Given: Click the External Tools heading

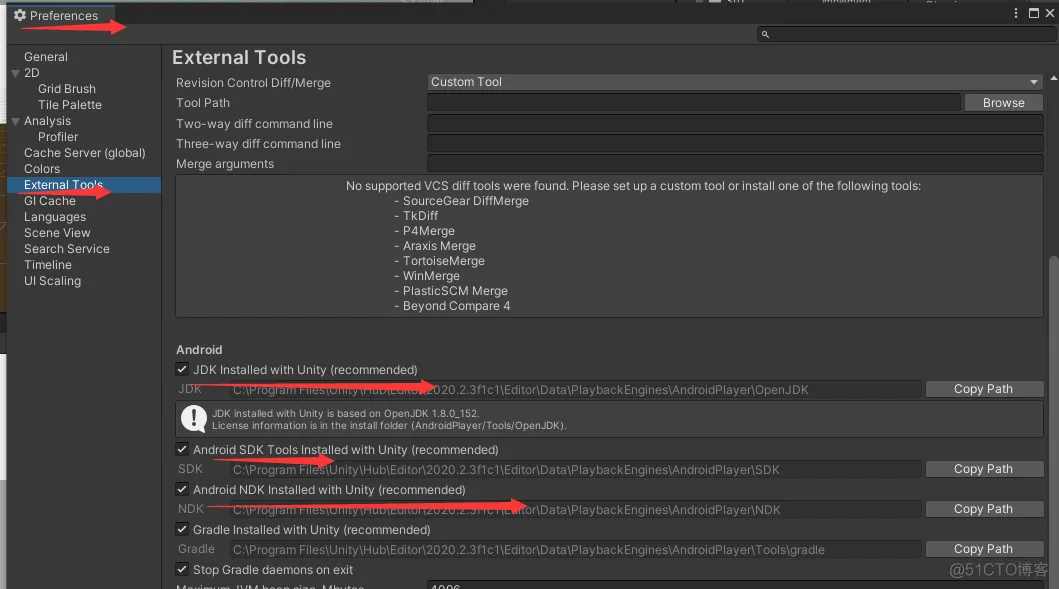Looking at the screenshot, I should pos(239,57).
